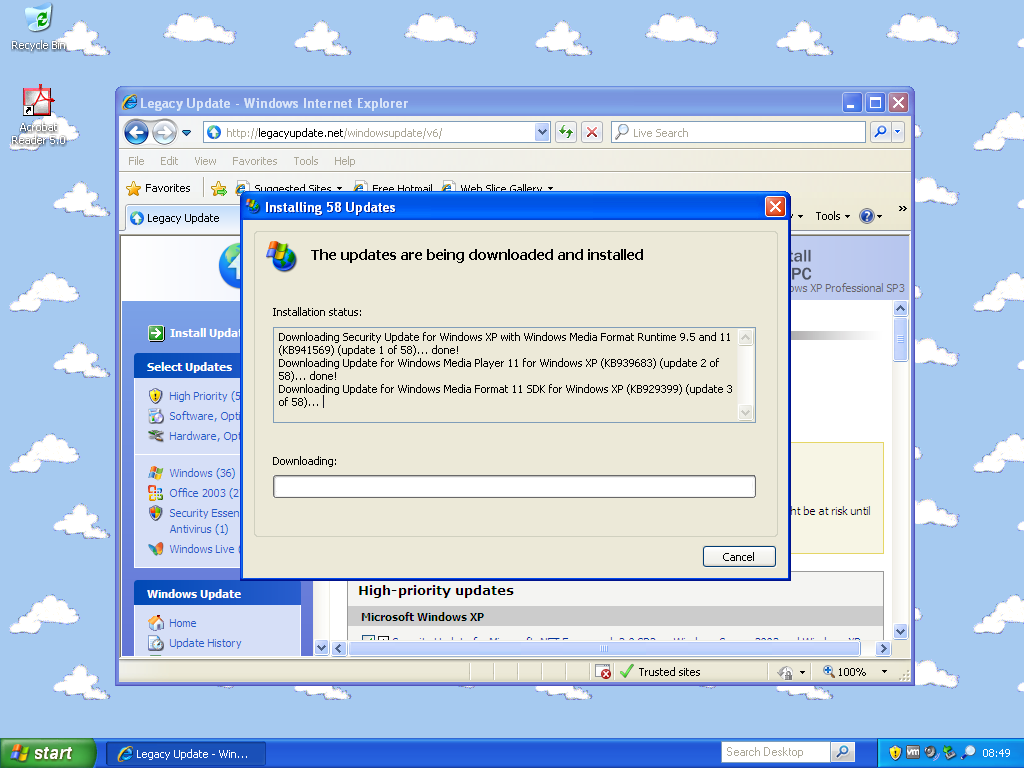
Task: Click the Add to Favorites Bar star icon
Action: (219, 189)
